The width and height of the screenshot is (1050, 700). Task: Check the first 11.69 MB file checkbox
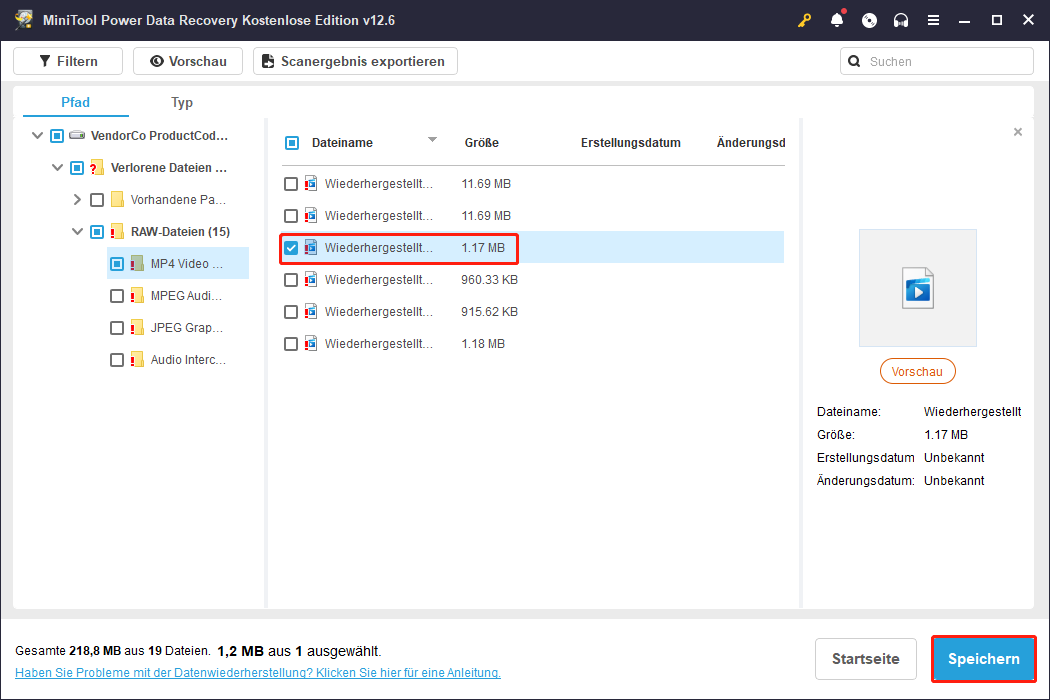[x=291, y=184]
